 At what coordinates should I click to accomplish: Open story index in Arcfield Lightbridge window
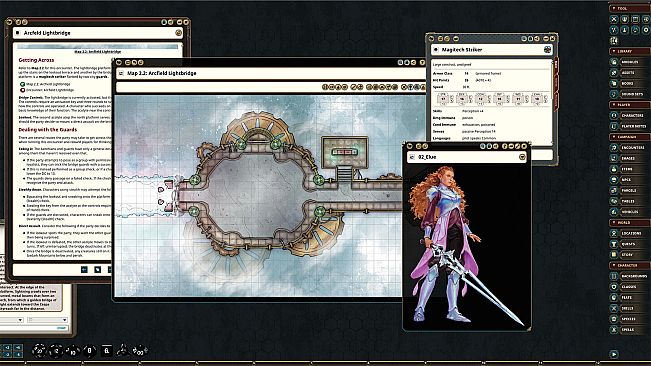98,270
